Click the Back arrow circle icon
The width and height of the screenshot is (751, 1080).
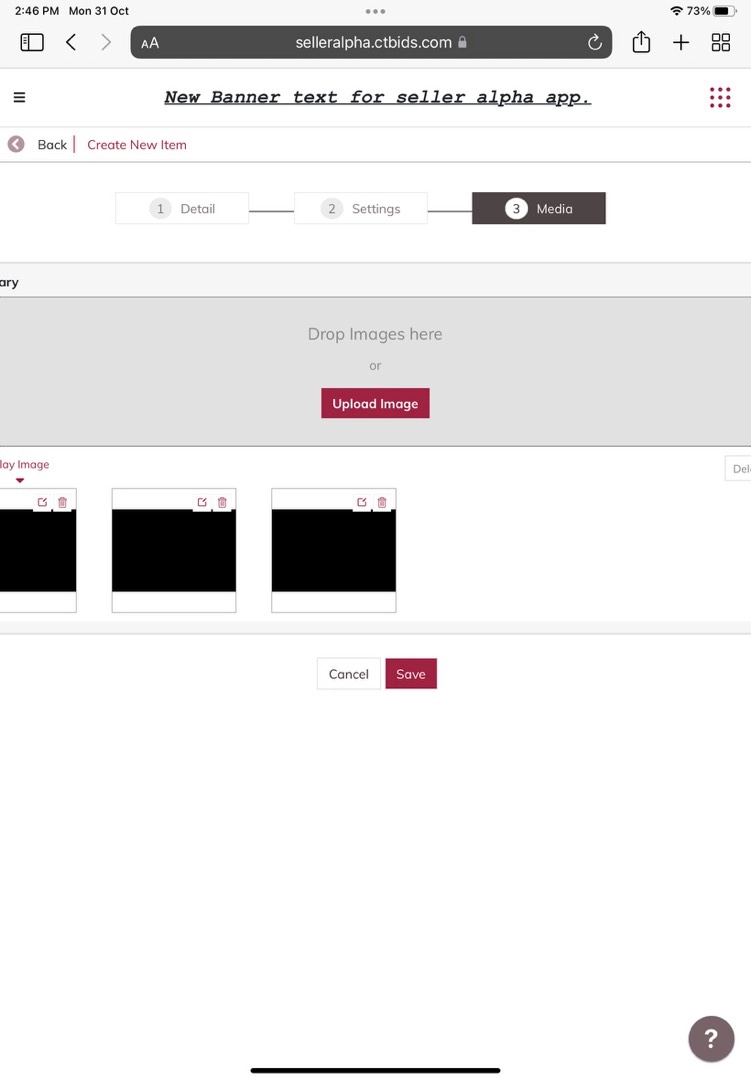coord(16,144)
